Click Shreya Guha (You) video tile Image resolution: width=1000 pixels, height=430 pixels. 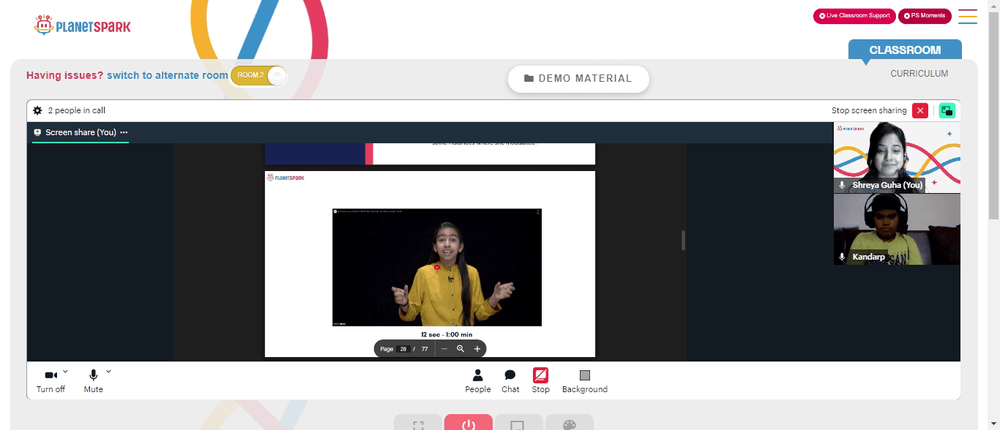897,157
